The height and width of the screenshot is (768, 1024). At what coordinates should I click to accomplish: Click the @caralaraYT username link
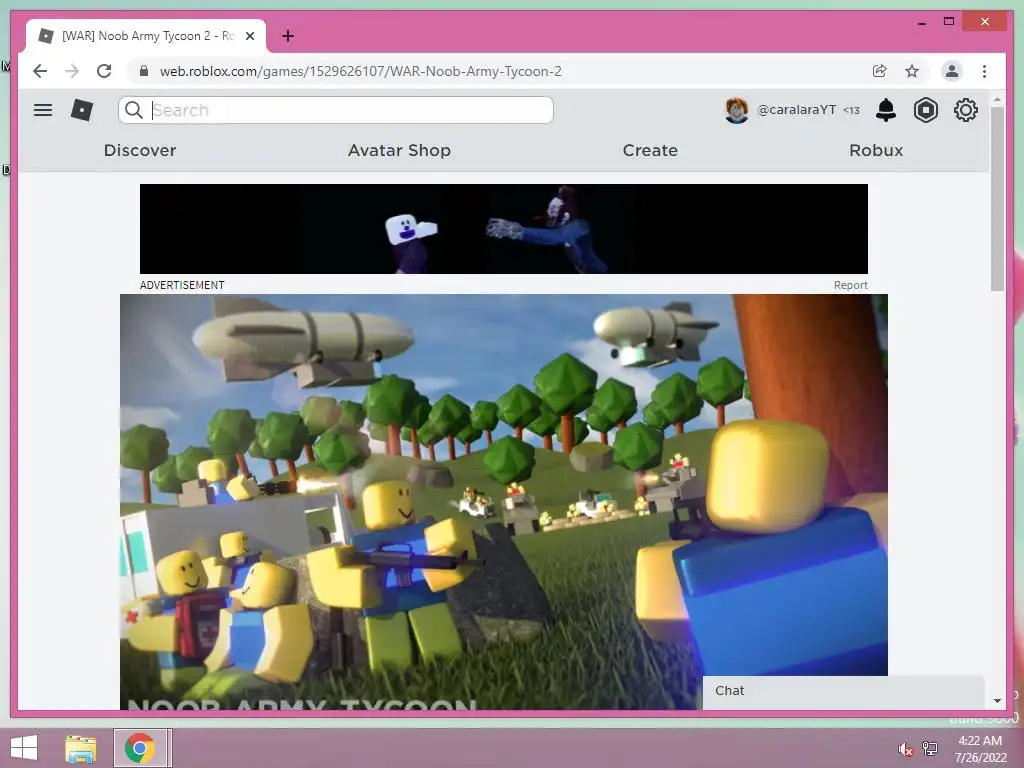pos(796,110)
